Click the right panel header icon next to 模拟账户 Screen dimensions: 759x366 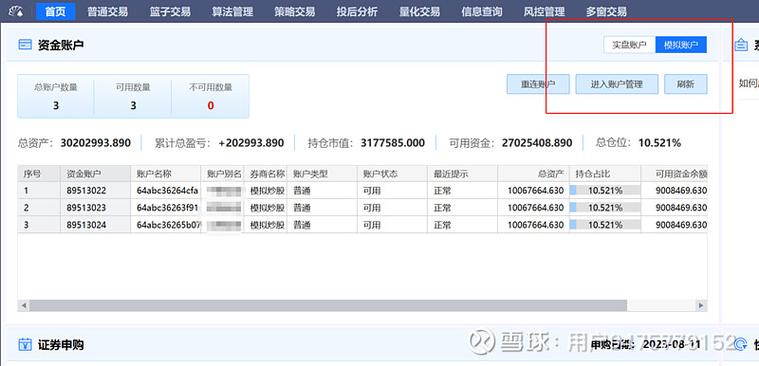[741, 45]
